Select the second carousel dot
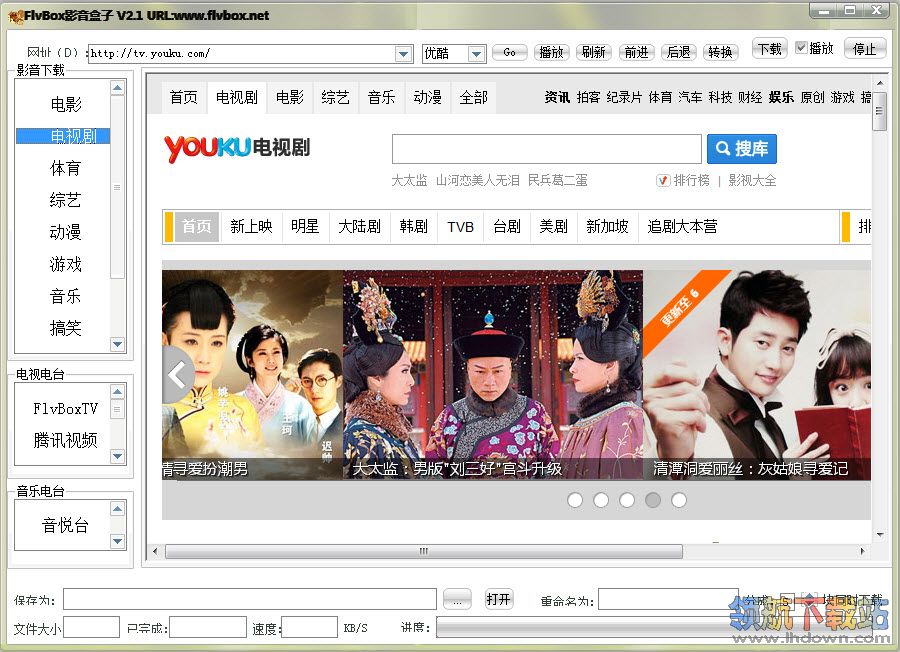Screen dimensions: 900x652 pos(601,500)
